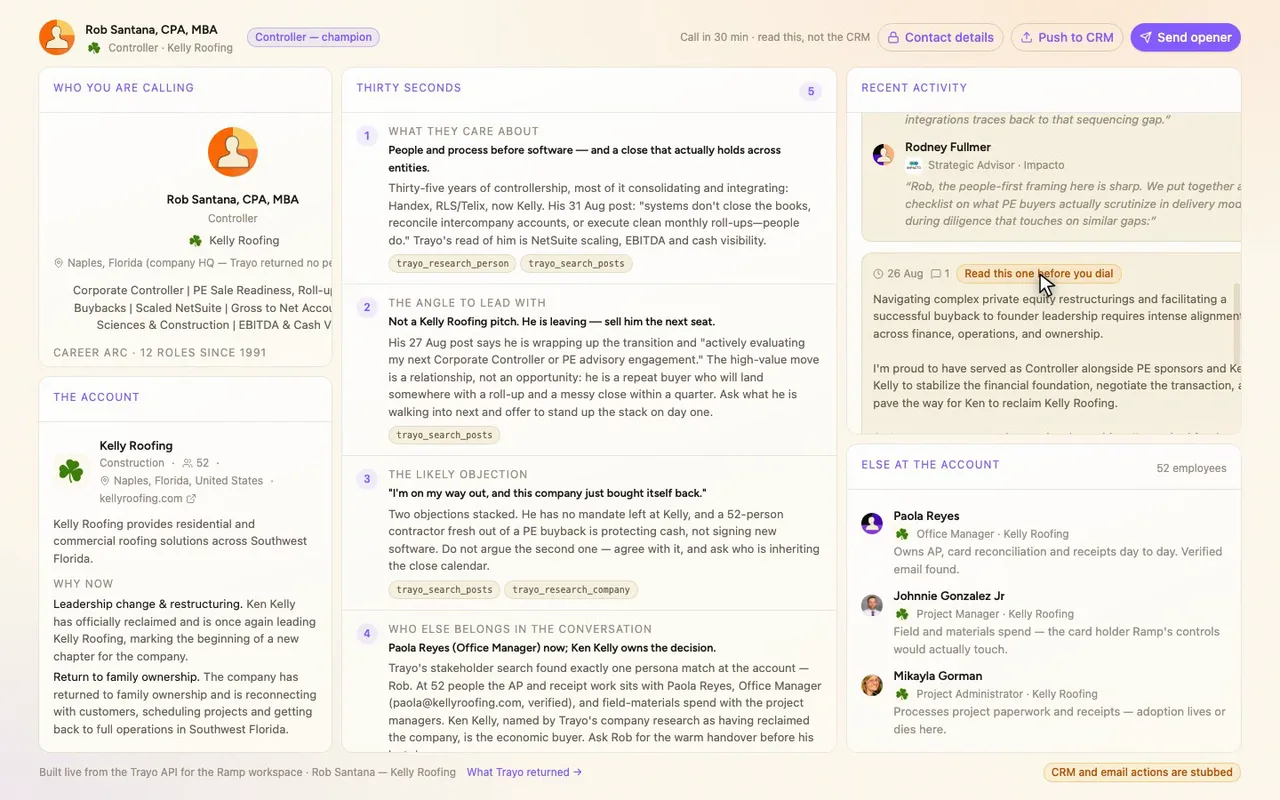This screenshot has height=800, width=1280.
Task: Click the number 4 badge beside Who Else Belongs
Action: tap(367, 634)
